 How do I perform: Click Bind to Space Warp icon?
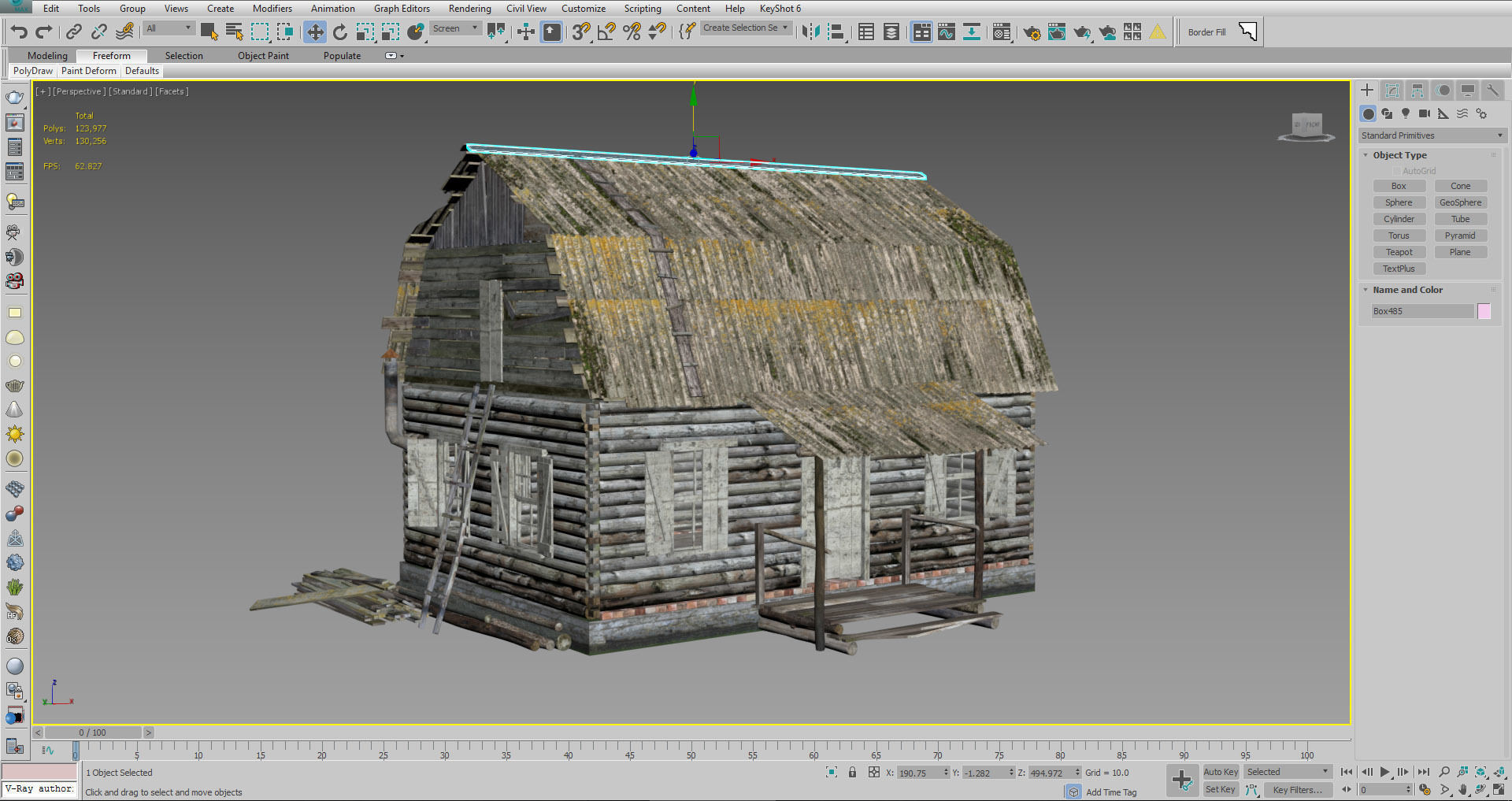pos(124,32)
